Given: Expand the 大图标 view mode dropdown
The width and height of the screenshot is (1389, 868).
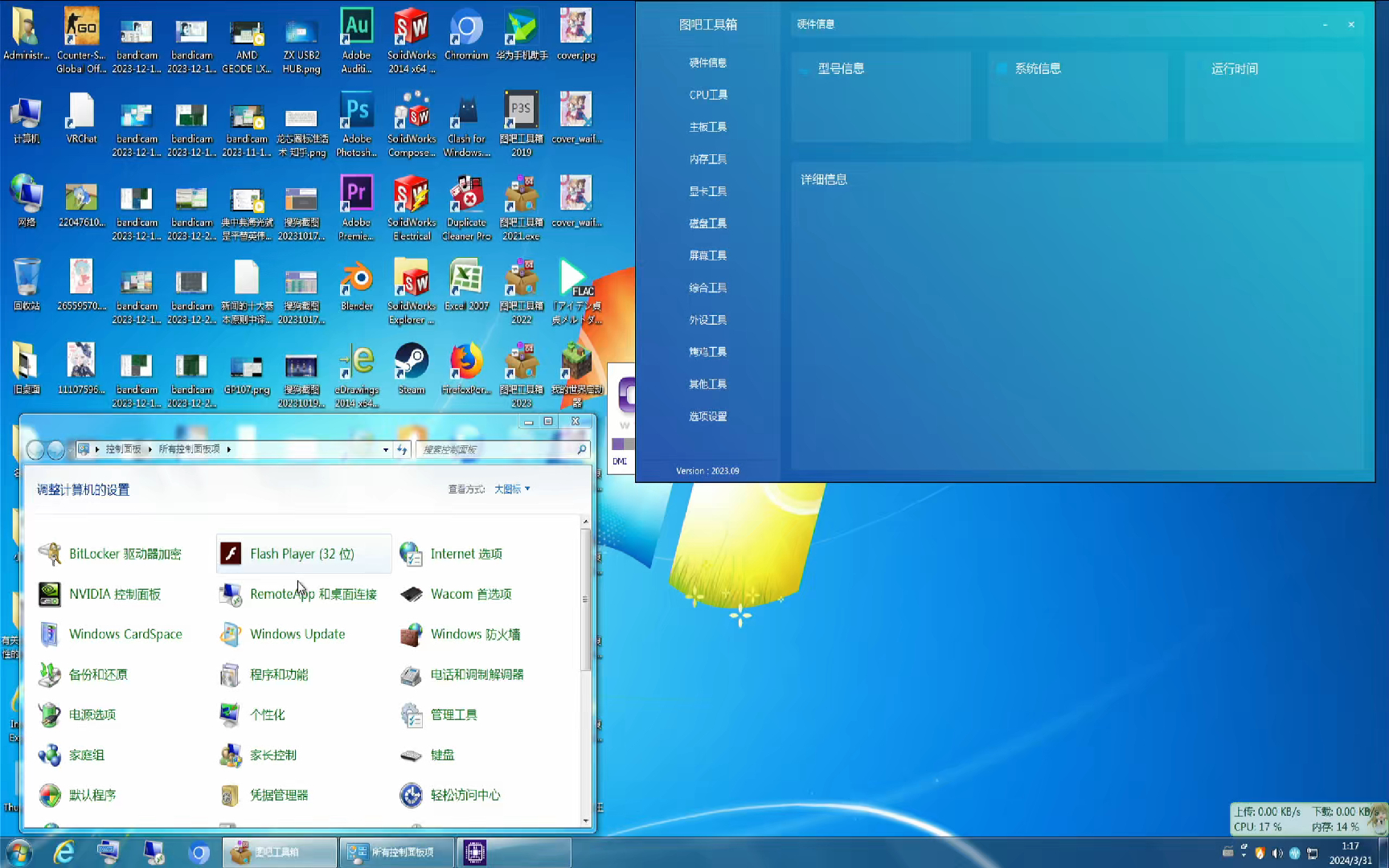Looking at the screenshot, I should tap(512, 489).
